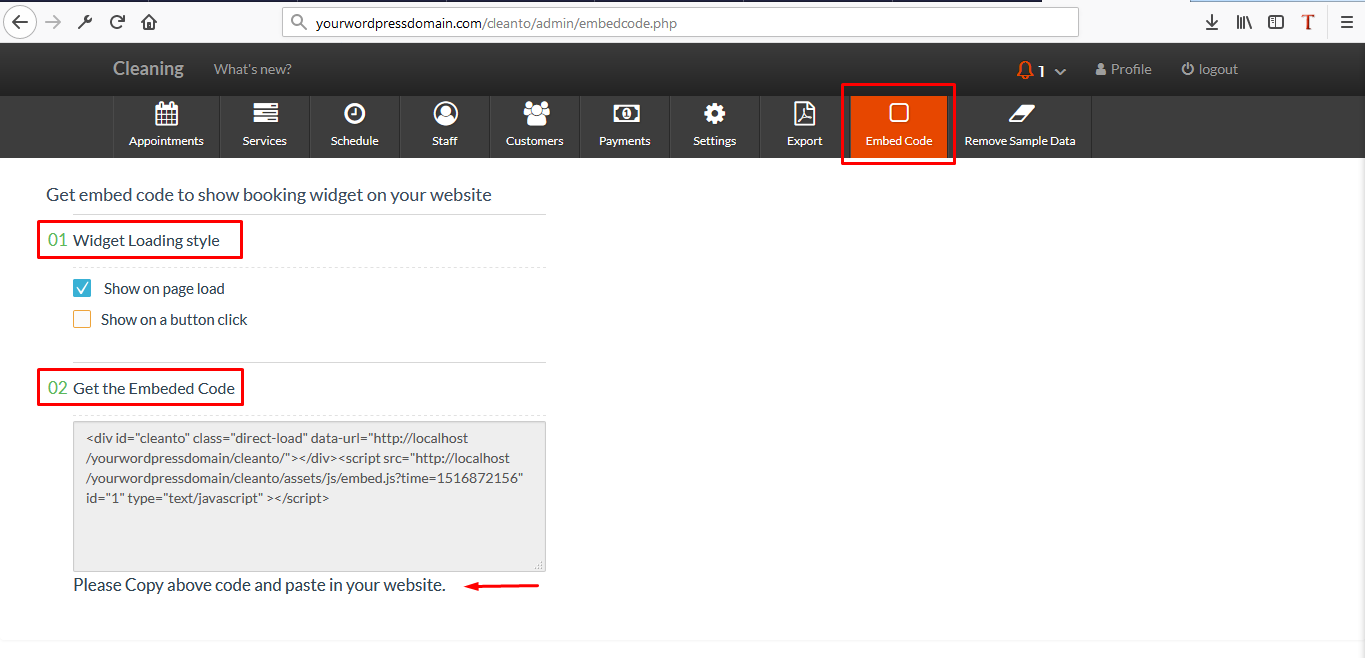1365x658 pixels.
Task: Enable the Show on a button click checkbox
Action: point(82,319)
